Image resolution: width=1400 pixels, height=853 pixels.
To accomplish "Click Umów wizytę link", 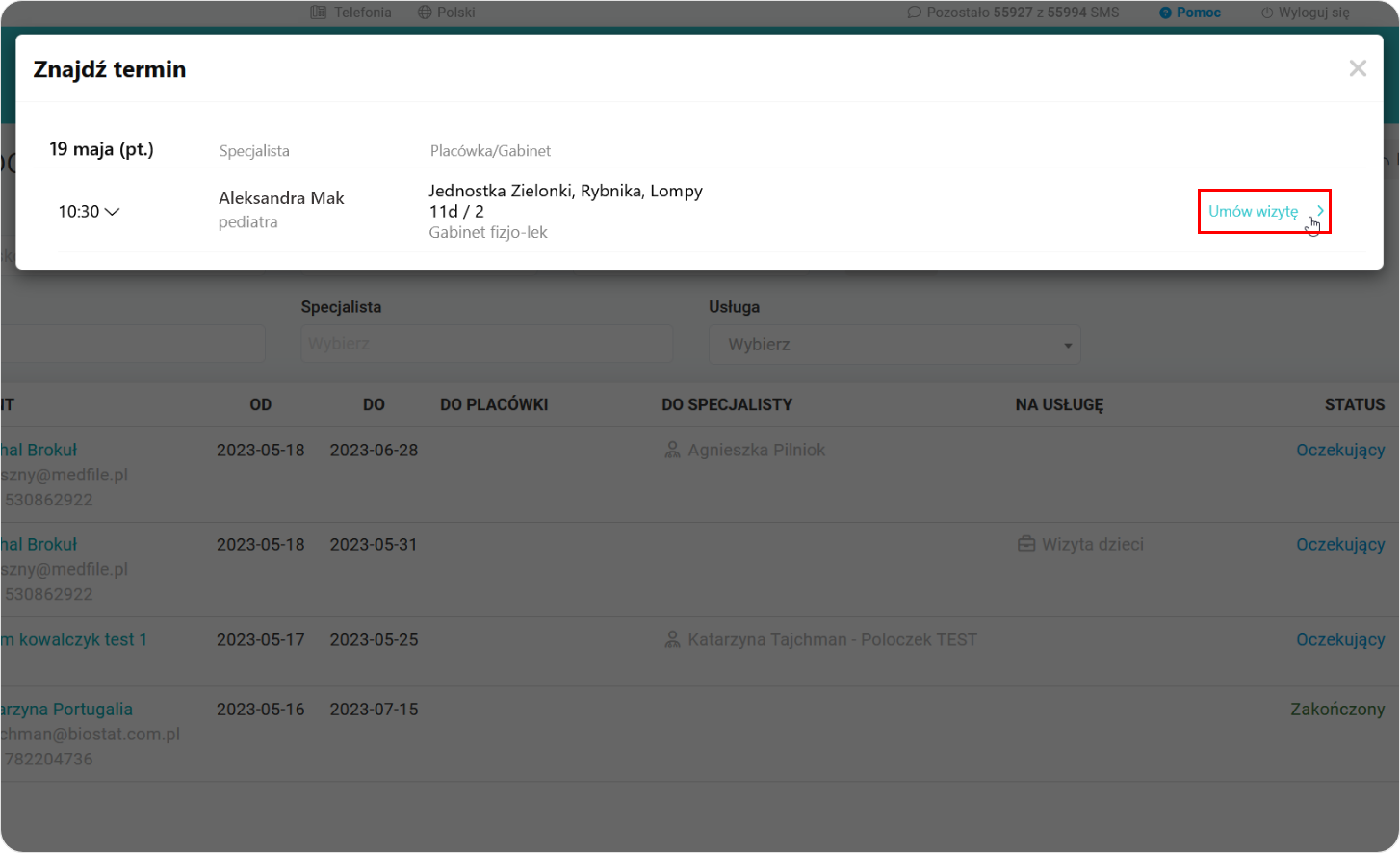I will 1254,211.
